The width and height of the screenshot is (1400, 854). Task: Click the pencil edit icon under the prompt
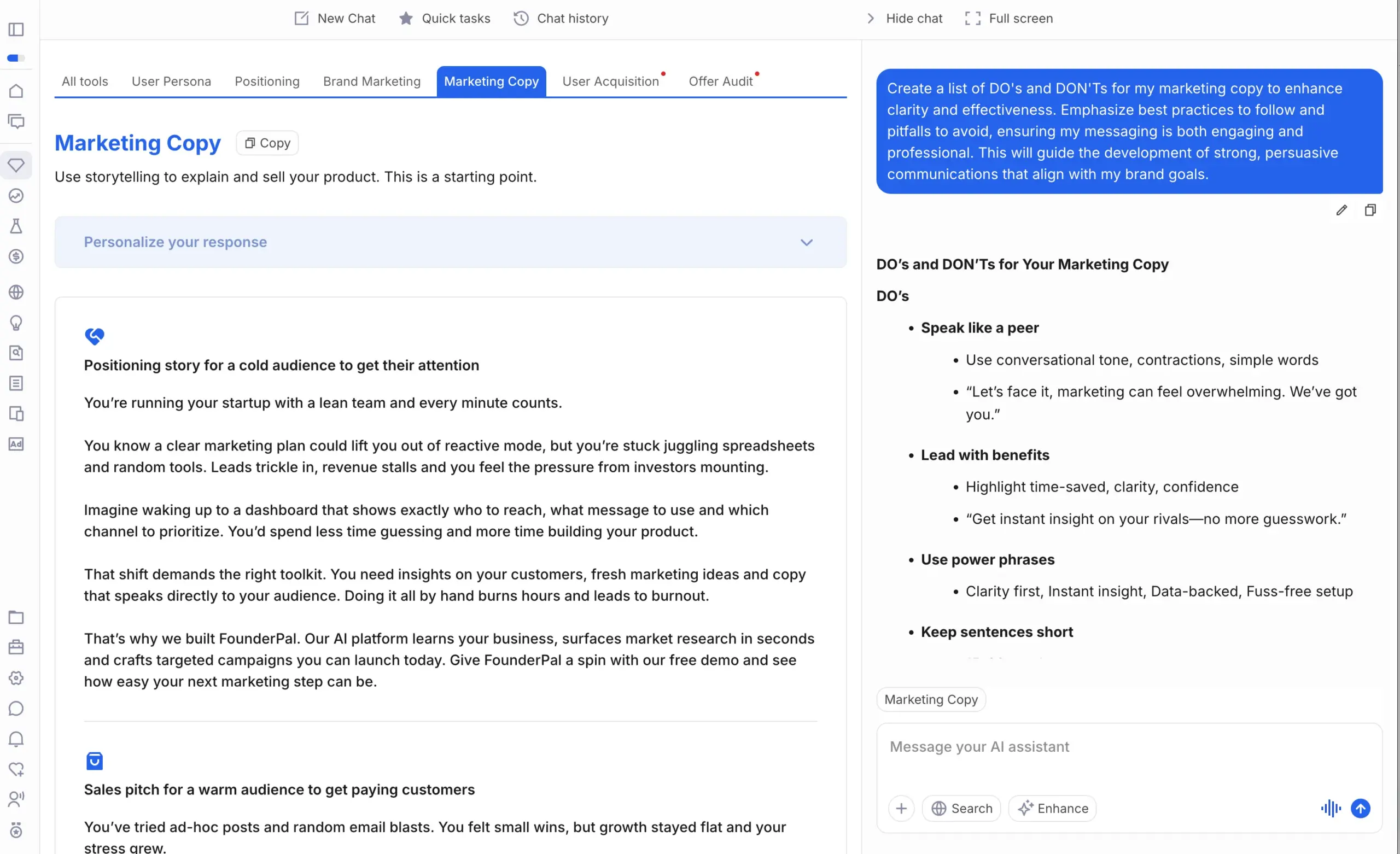[x=1342, y=210]
